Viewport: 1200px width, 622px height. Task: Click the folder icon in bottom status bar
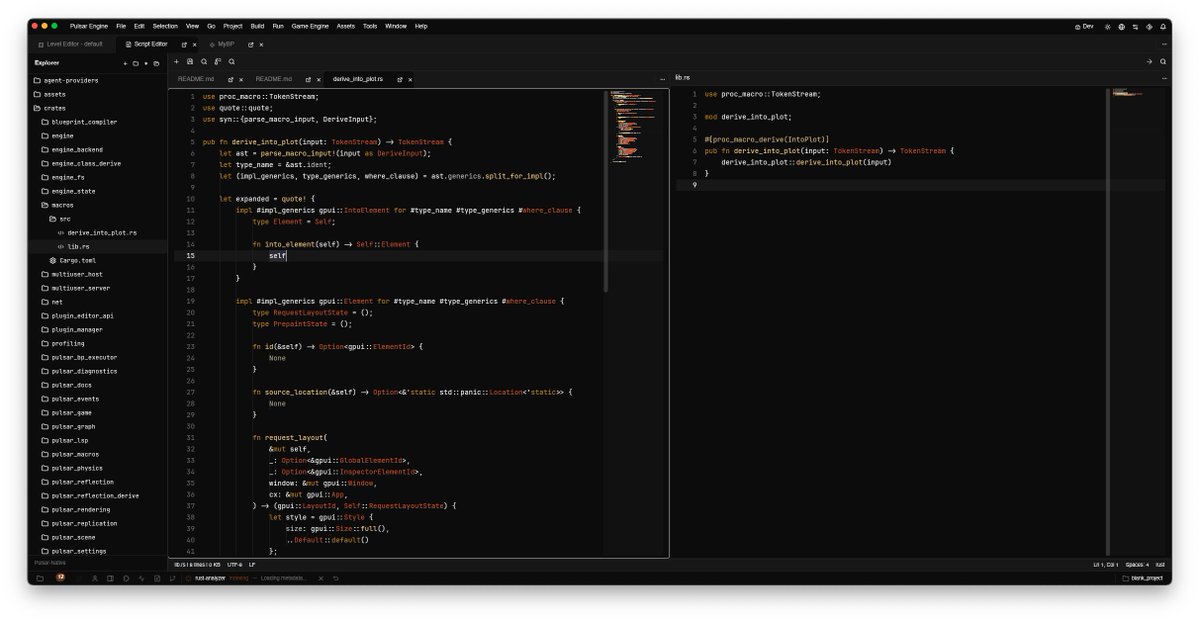pos(40,578)
